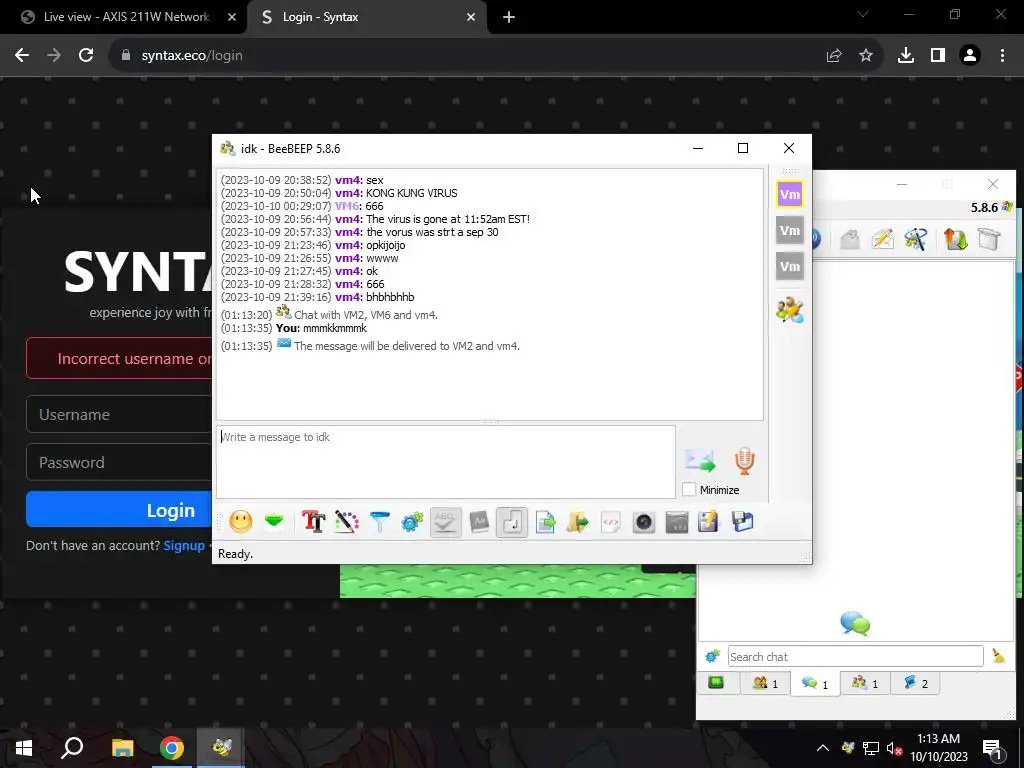Click the BeeBEEP bee taskbar icon
Viewport: 1024px width, 768px height.
coord(221,748)
